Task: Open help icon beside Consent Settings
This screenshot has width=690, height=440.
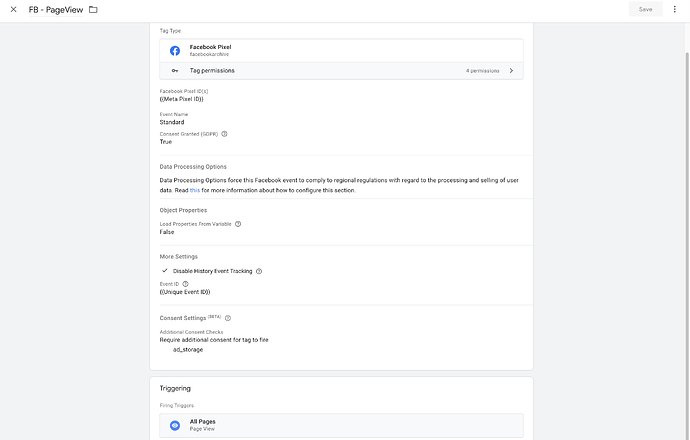Action: point(228,318)
